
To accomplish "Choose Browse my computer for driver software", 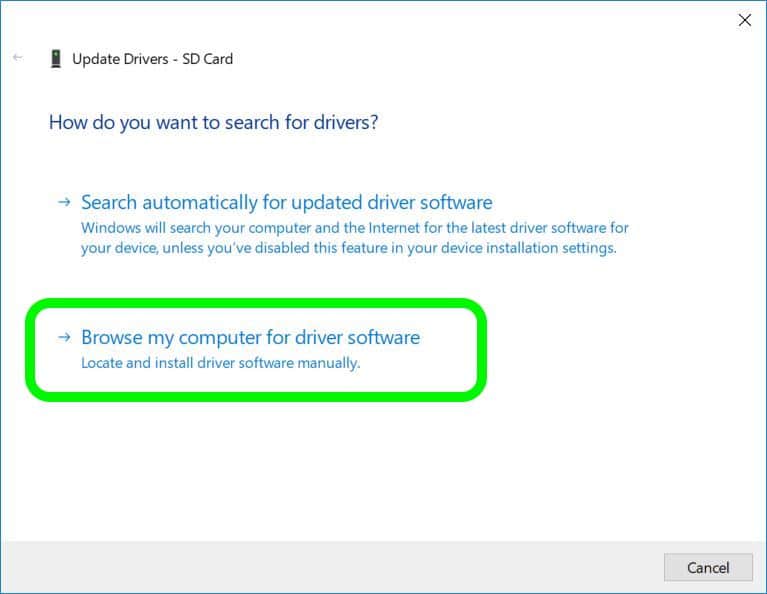I will 250,337.
